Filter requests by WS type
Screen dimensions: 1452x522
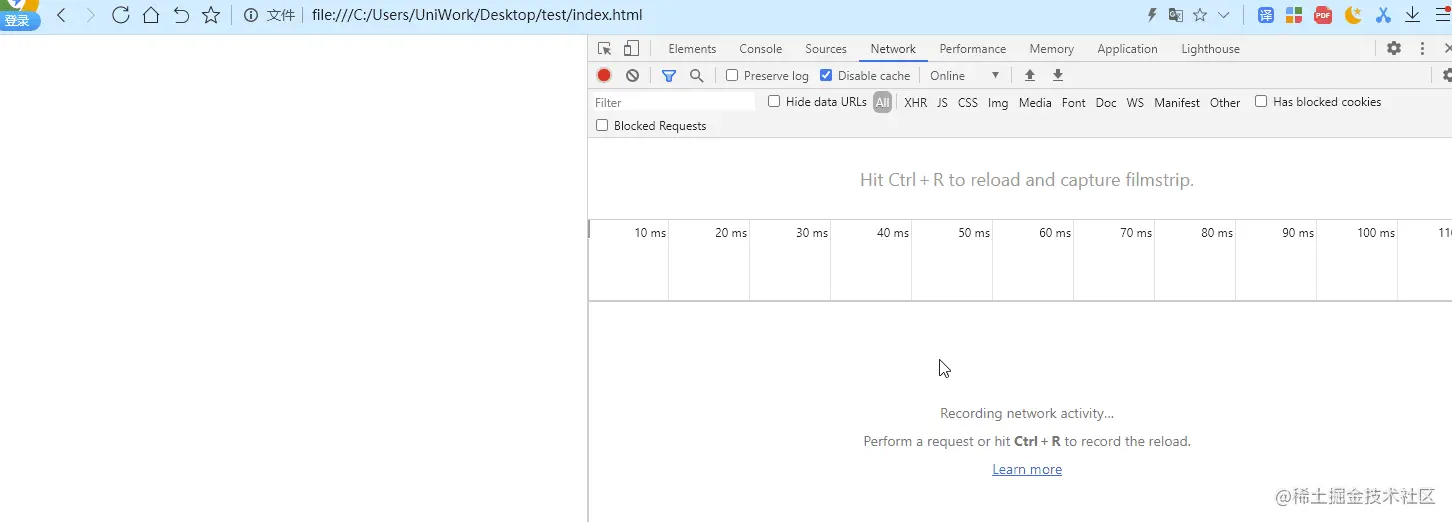pos(1135,102)
